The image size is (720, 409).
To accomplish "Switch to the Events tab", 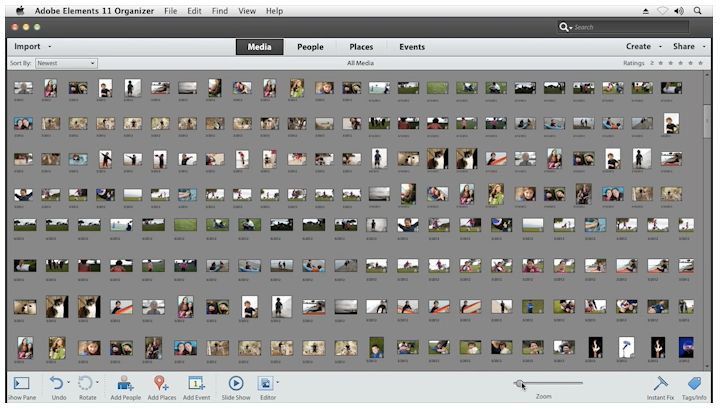I will (x=412, y=47).
